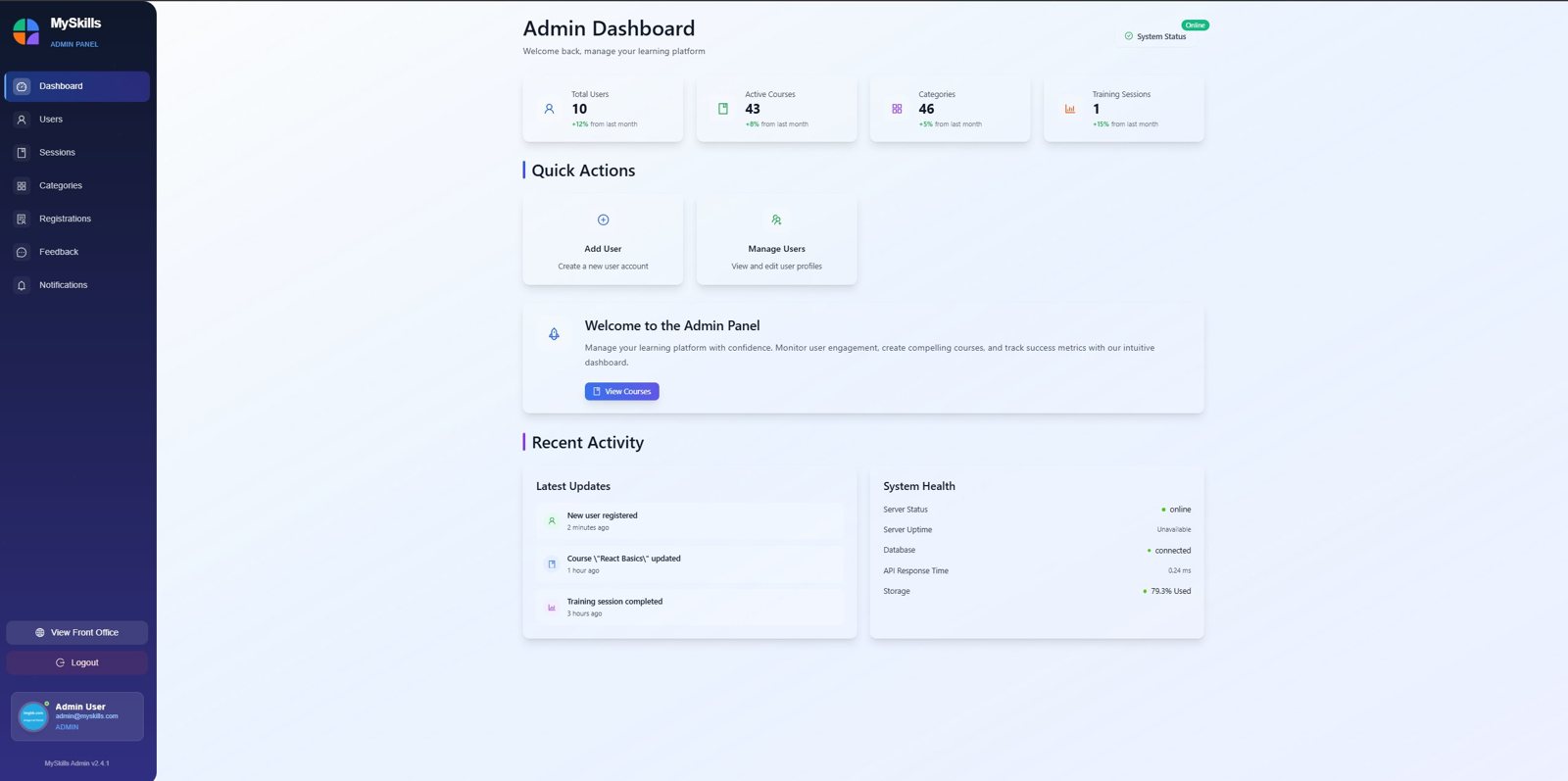Click the Categories grid icon in sidebar
1568x781 pixels.
click(x=22, y=186)
